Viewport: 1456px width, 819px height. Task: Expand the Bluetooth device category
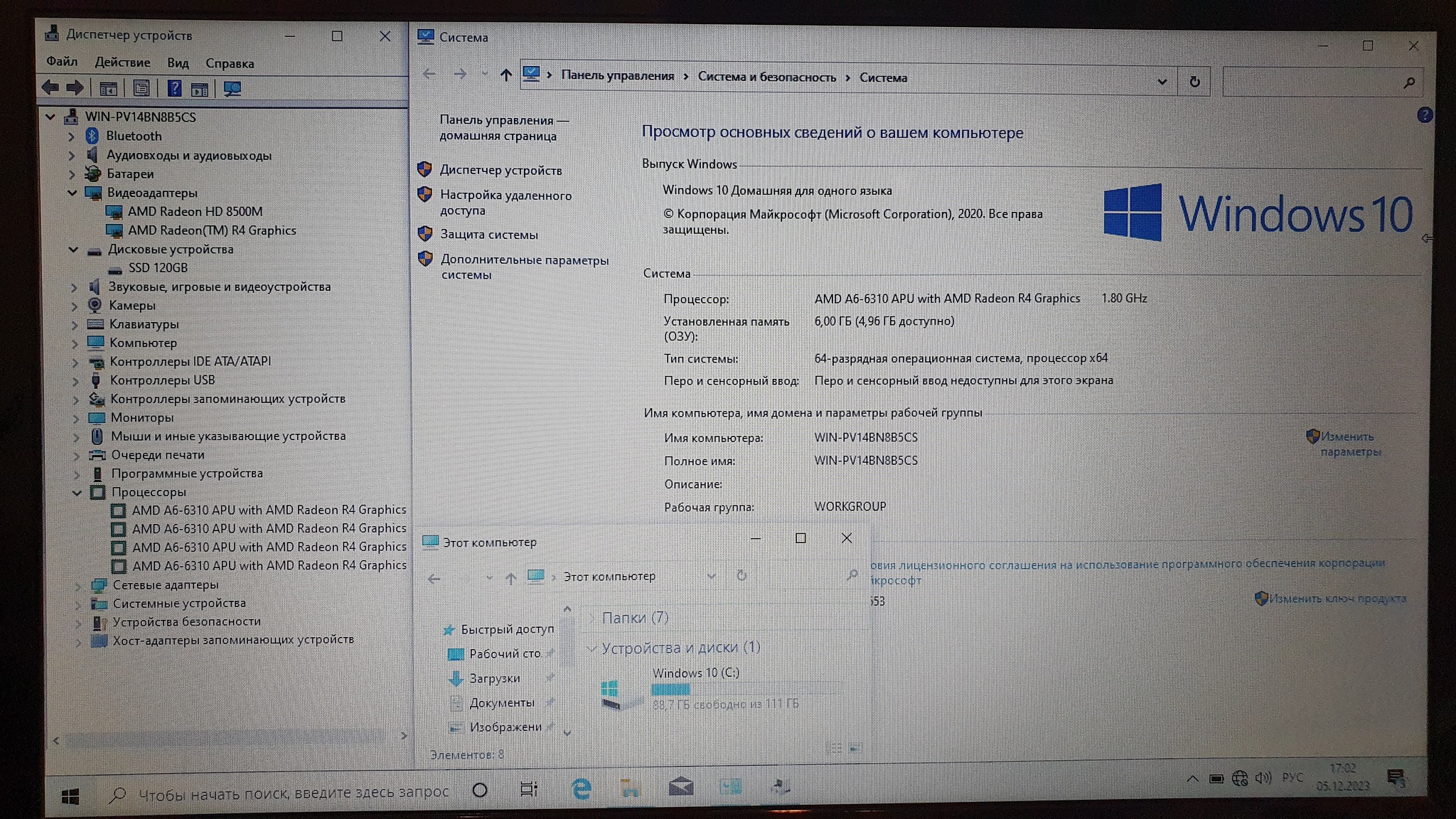[72, 136]
